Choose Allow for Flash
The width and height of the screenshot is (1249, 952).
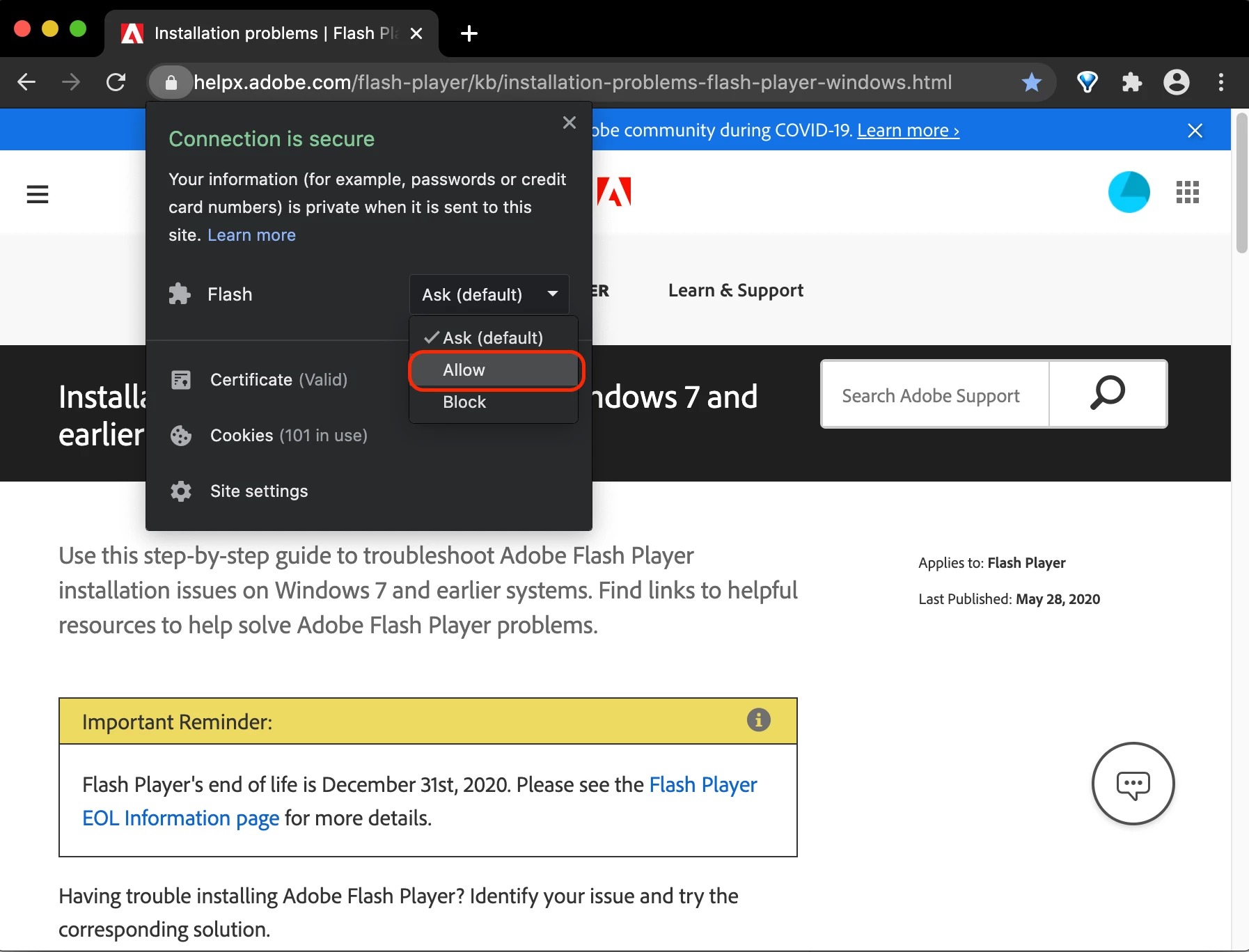click(x=495, y=370)
